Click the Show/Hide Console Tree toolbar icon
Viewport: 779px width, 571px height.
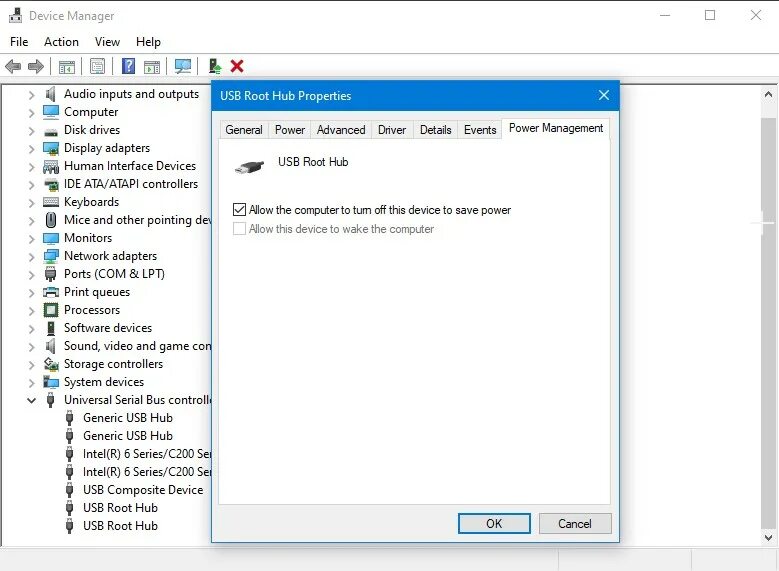click(67, 66)
